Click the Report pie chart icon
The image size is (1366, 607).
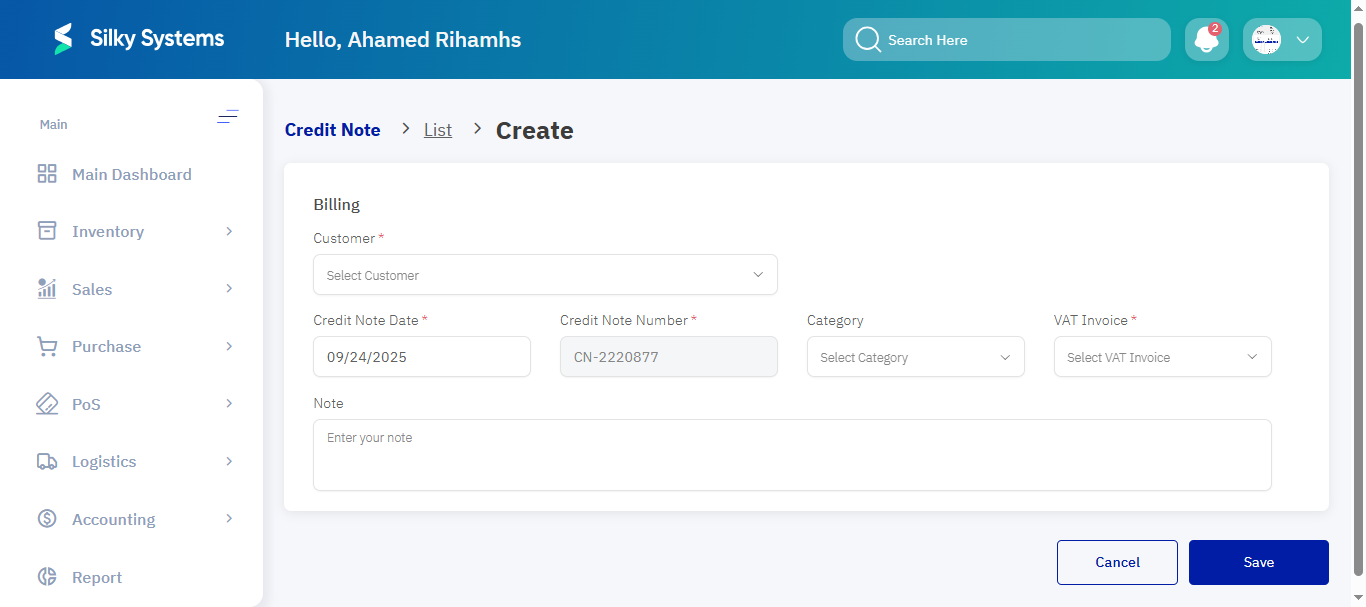coord(46,576)
